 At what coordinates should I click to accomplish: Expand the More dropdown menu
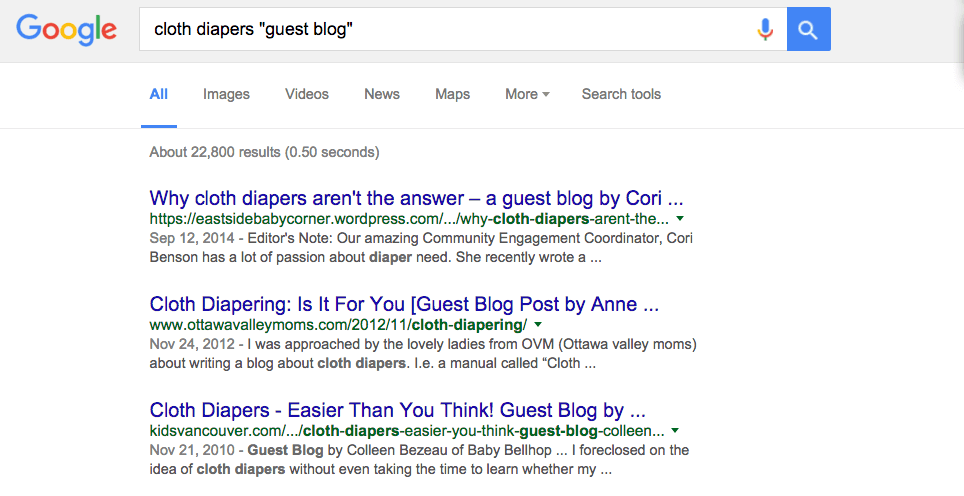point(527,94)
